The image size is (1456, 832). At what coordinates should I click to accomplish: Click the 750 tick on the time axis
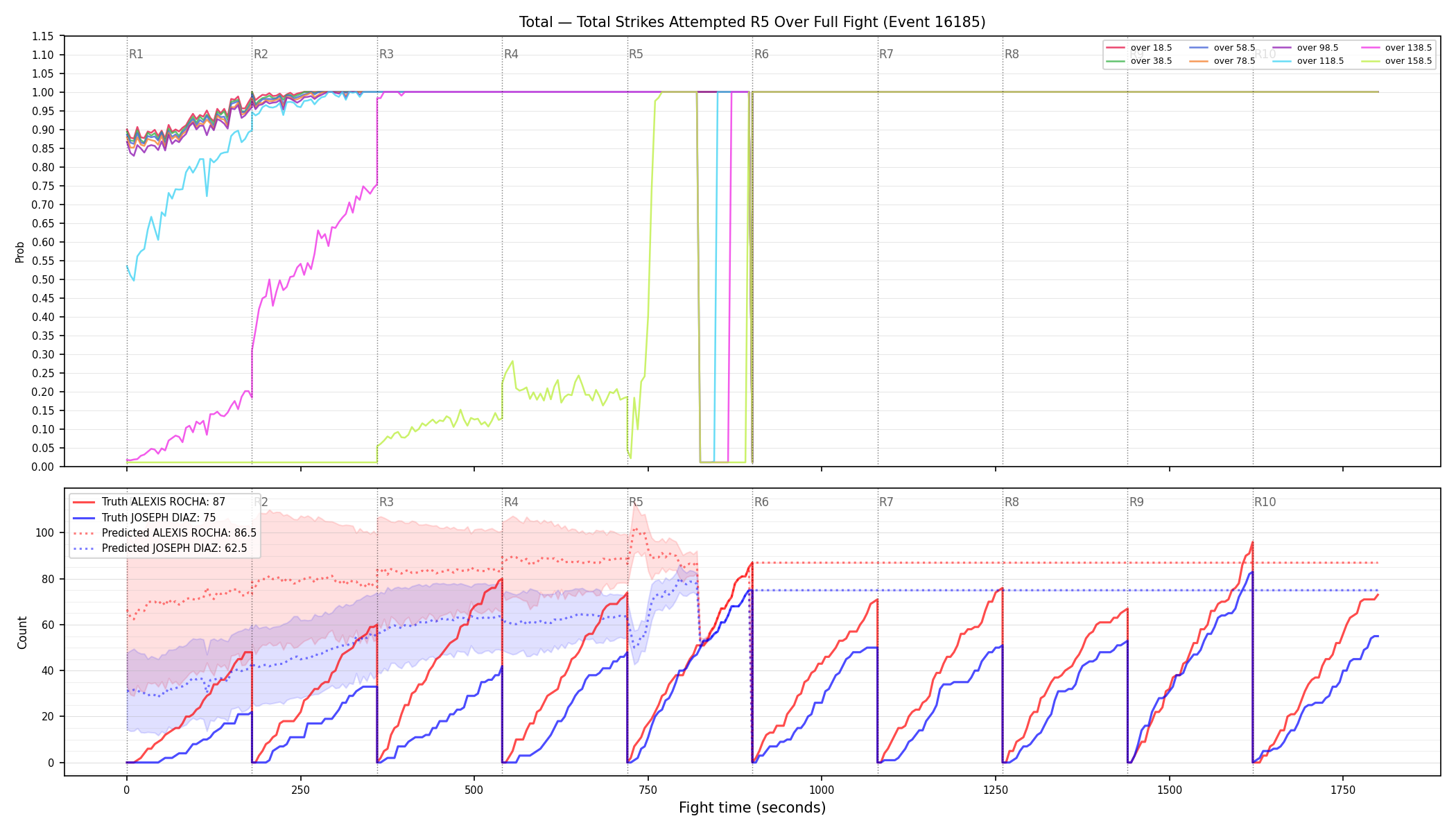(648, 790)
